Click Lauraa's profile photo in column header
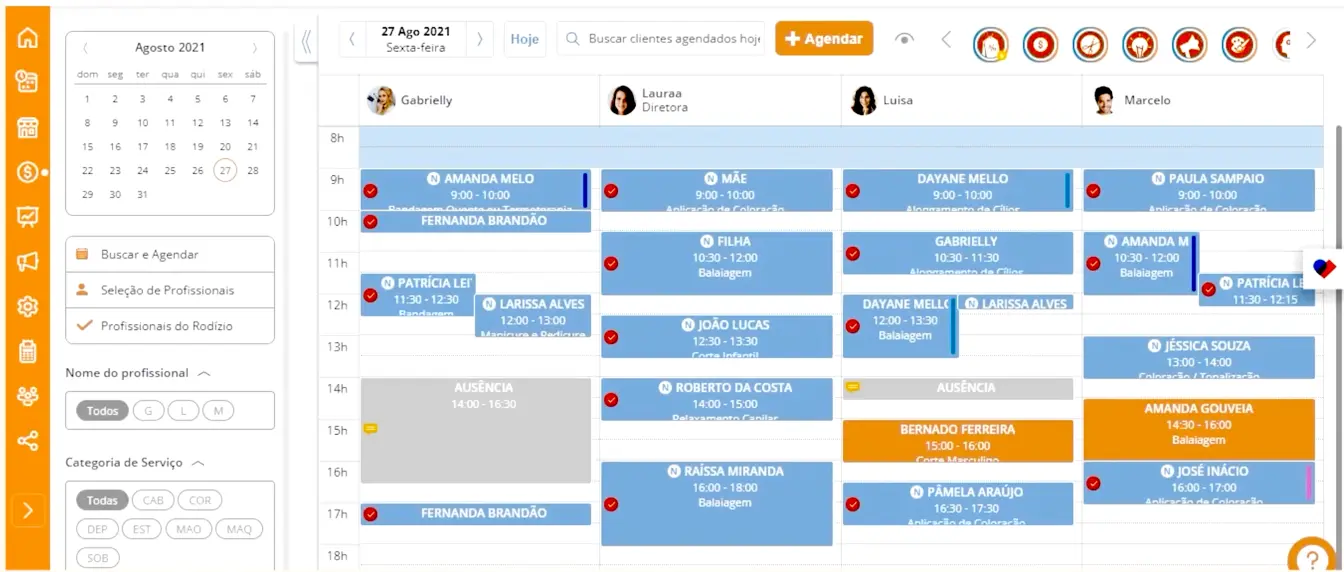The width and height of the screenshot is (1344, 572). click(x=622, y=100)
